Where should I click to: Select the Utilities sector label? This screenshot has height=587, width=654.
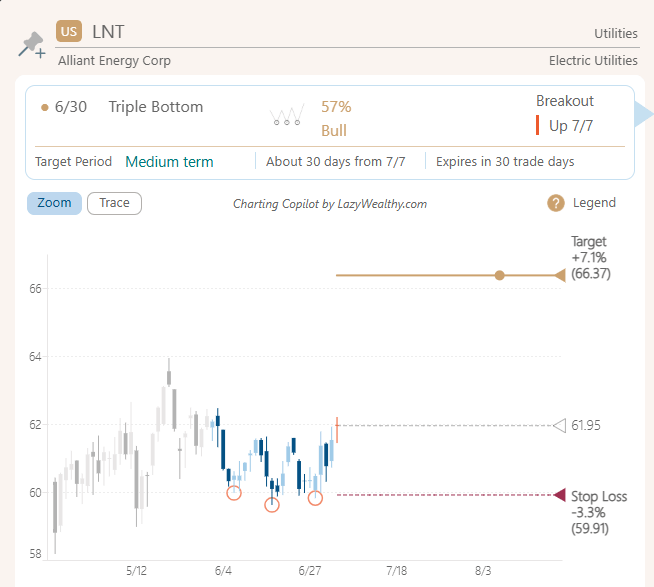(615, 33)
